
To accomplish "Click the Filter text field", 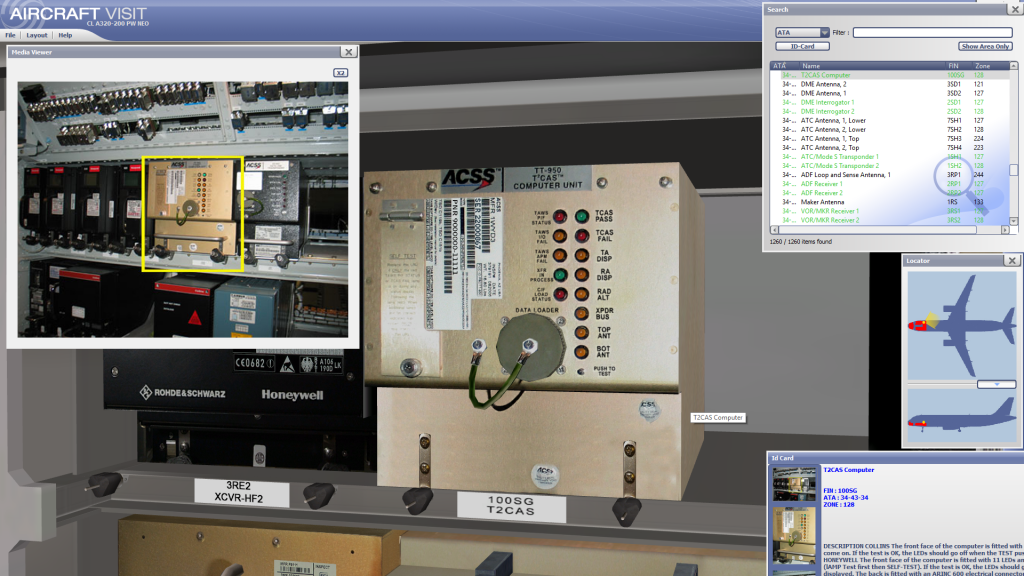I will point(933,33).
